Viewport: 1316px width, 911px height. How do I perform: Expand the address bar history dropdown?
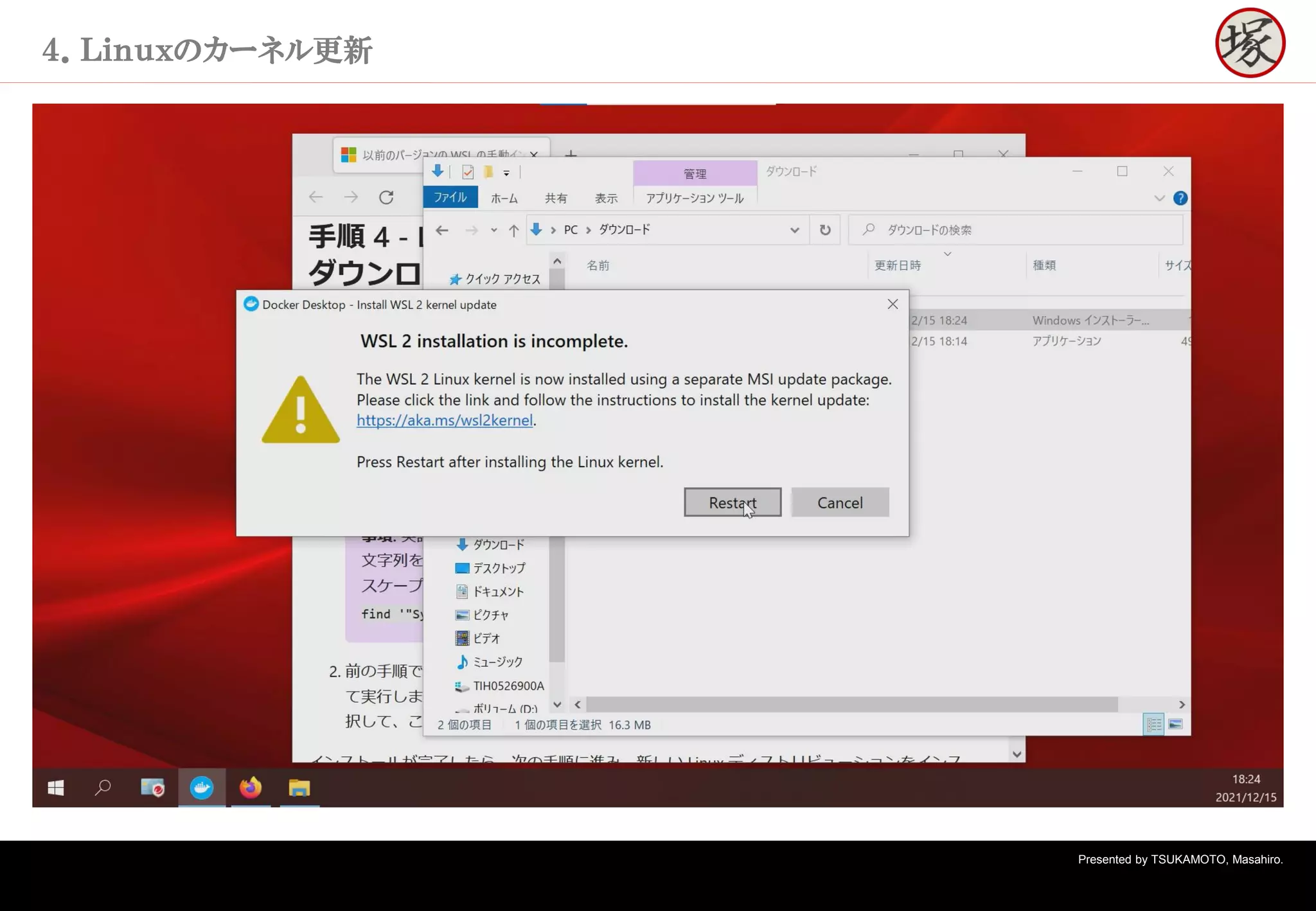(794, 230)
